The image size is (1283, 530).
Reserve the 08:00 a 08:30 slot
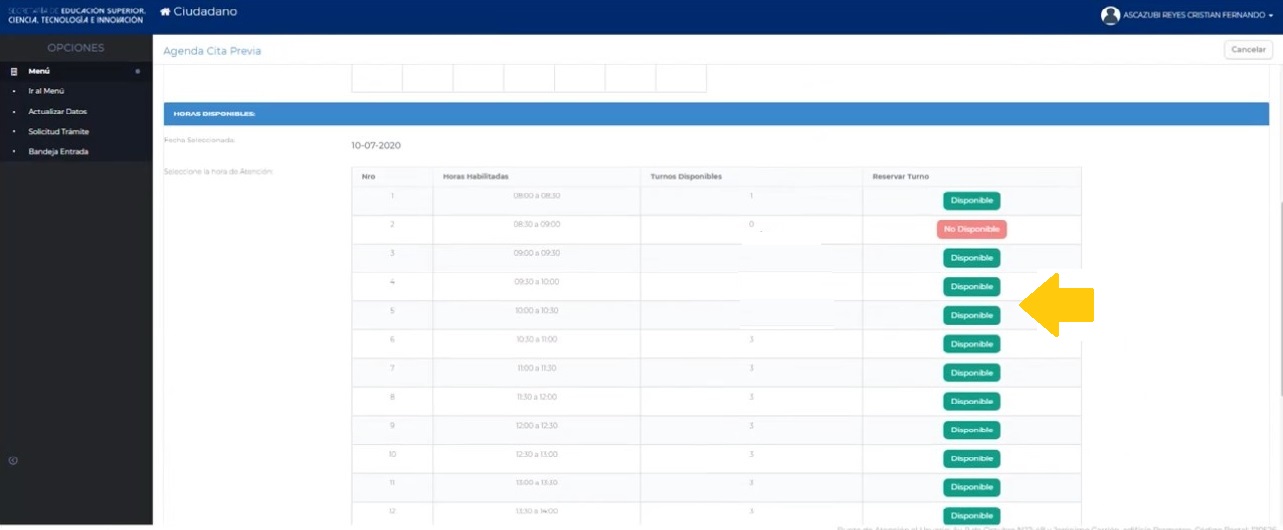tap(971, 201)
